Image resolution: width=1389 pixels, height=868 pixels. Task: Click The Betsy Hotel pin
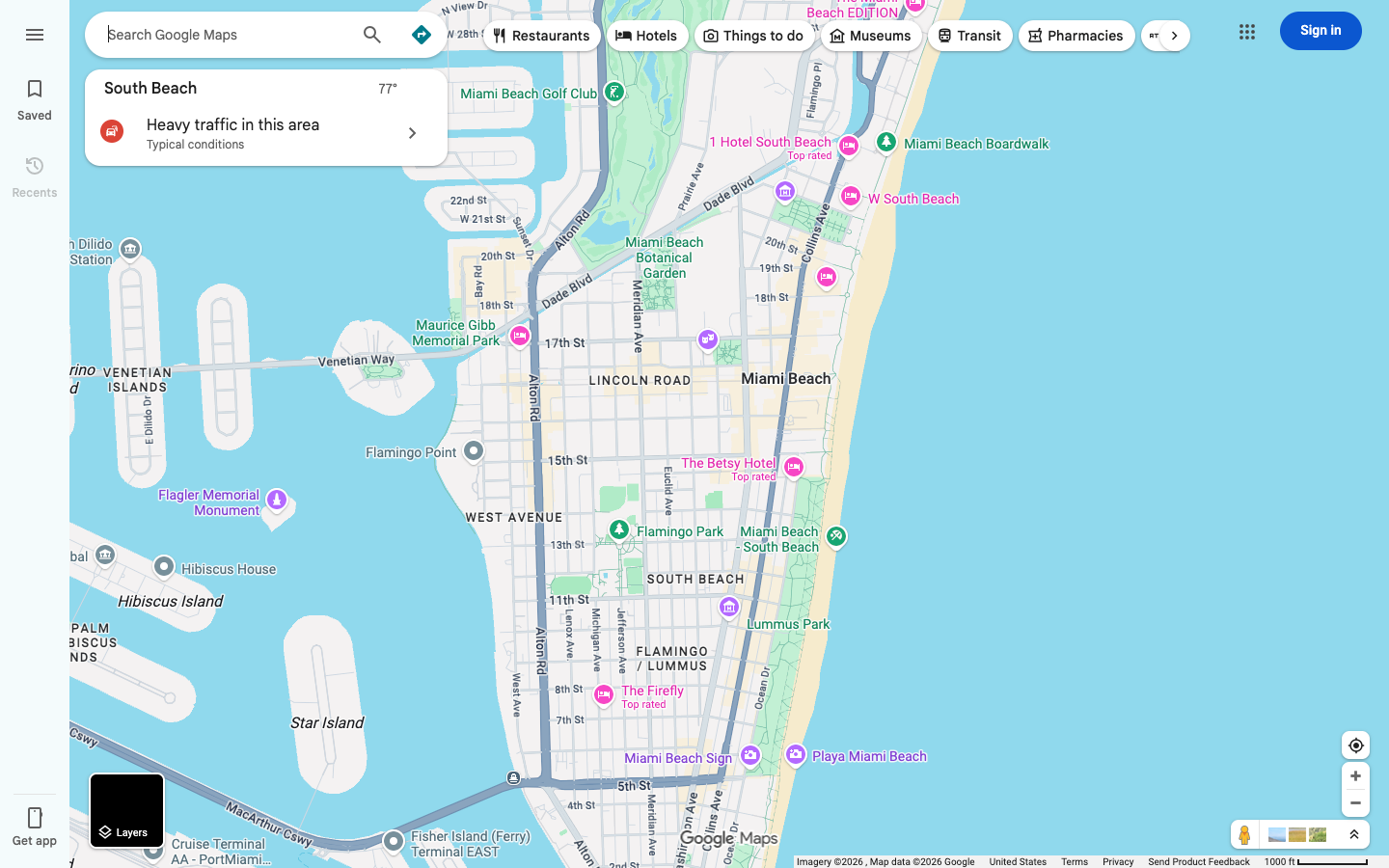pos(794,468)
